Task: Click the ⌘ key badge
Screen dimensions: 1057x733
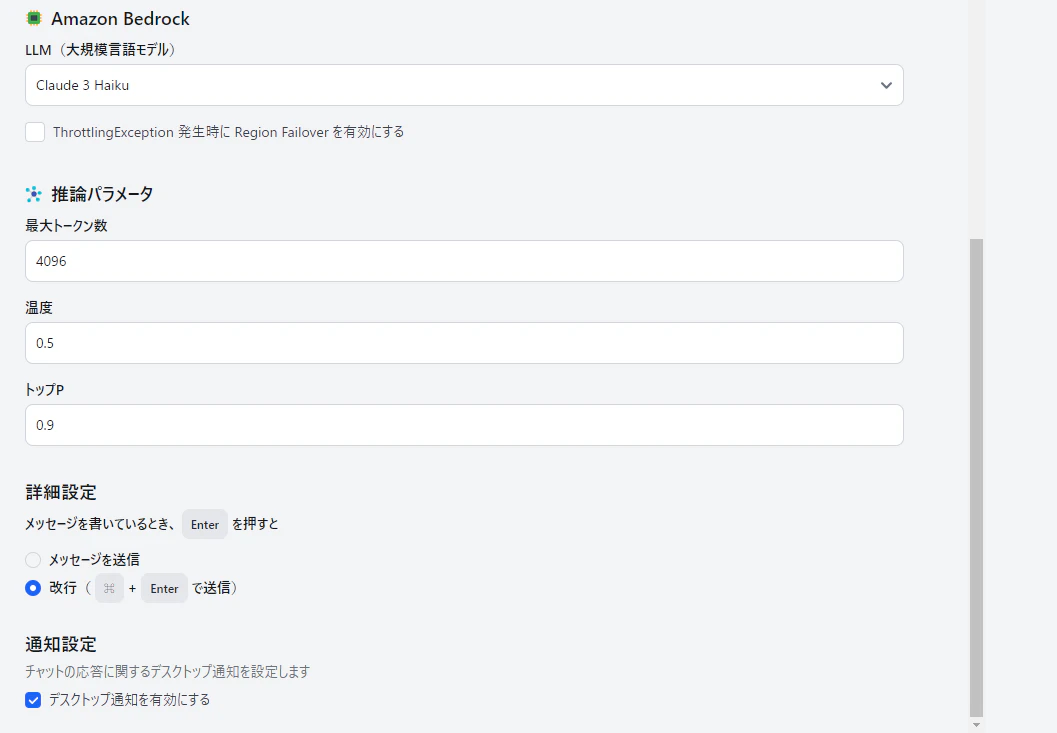Action: [109, 589]
